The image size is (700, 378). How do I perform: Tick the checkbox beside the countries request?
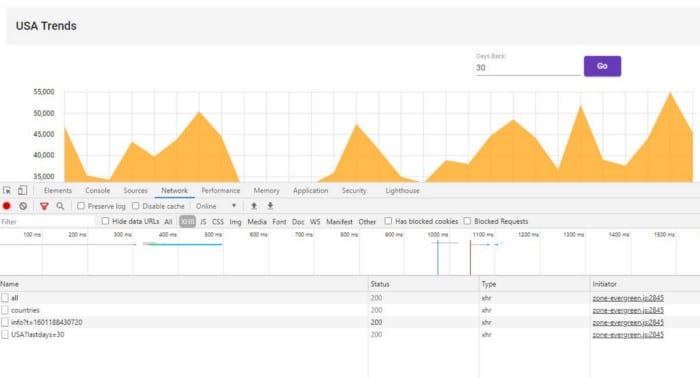coord(5,310)
